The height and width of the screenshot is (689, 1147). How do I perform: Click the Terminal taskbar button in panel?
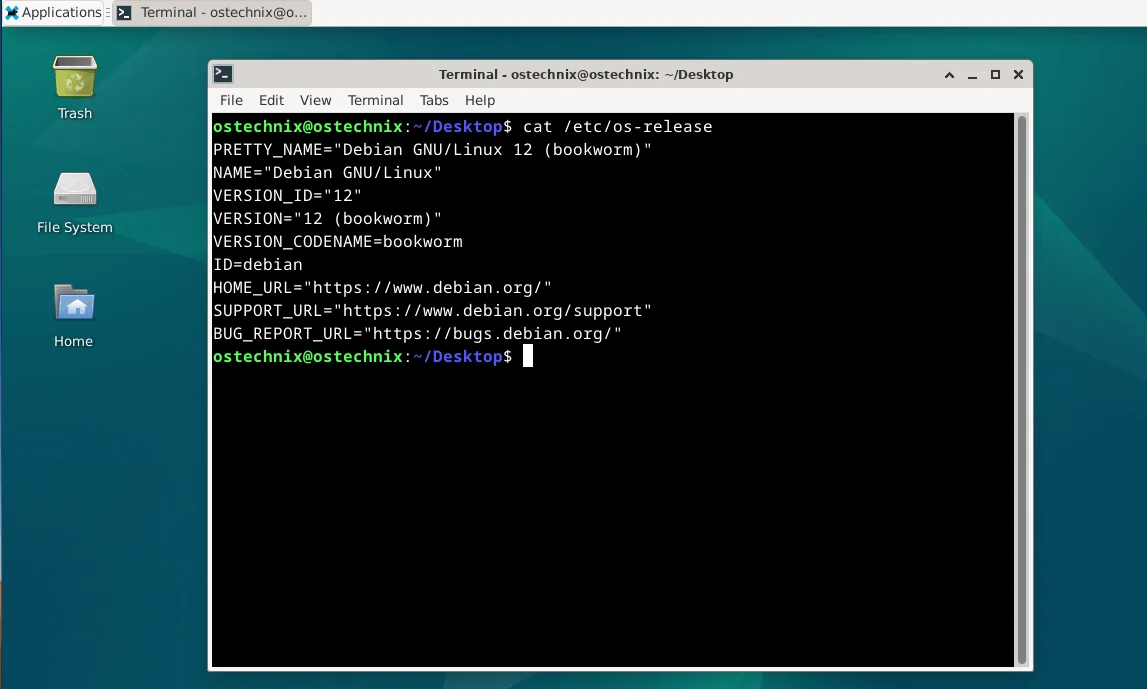tap(212, 12)
